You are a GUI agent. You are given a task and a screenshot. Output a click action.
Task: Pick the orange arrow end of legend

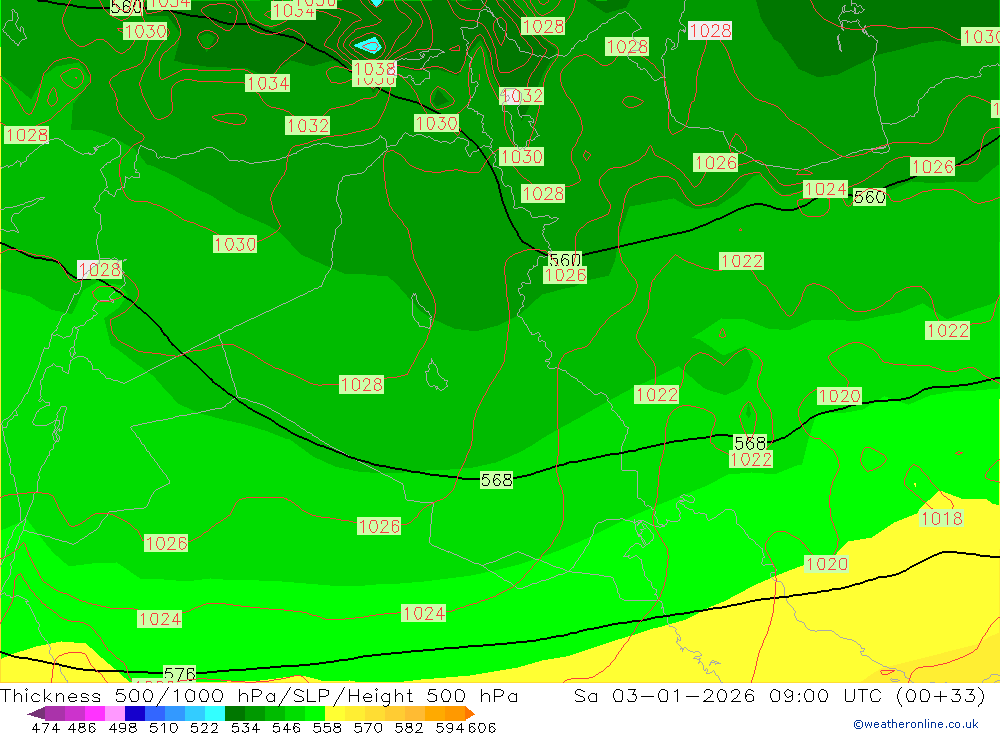(x=469, y=713)
